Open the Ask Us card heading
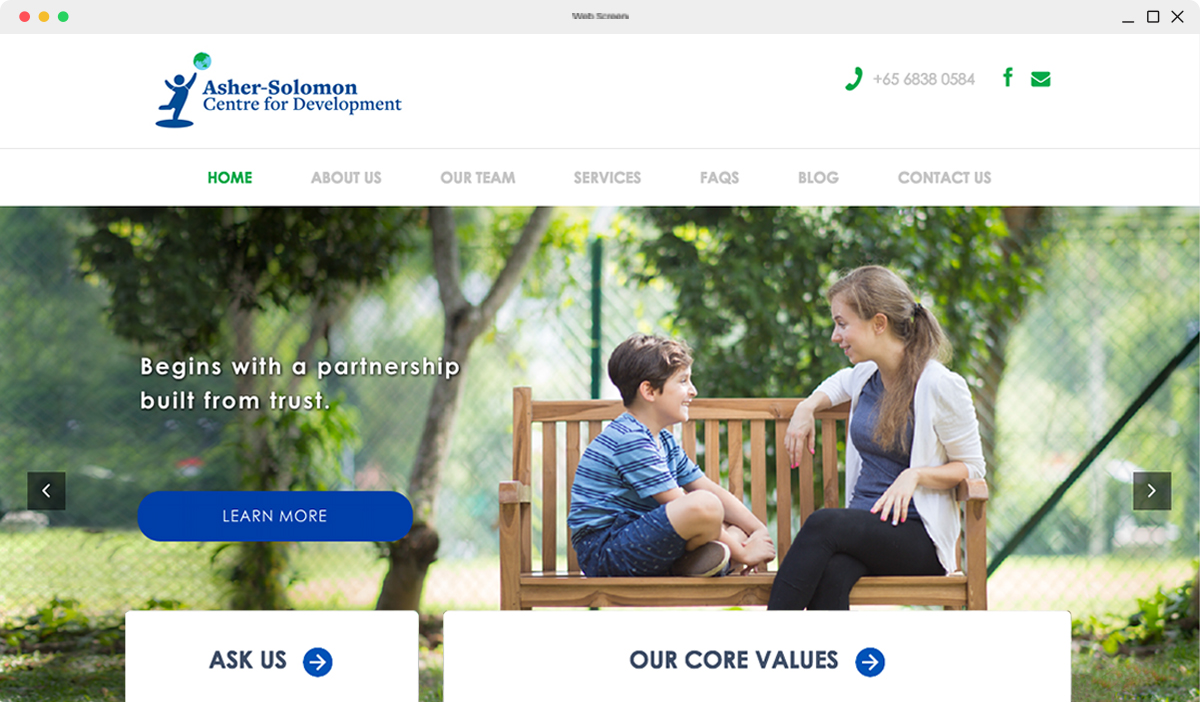Image resolution: width=1200 pixels, height=702 pixels. [x=248, y=660]
